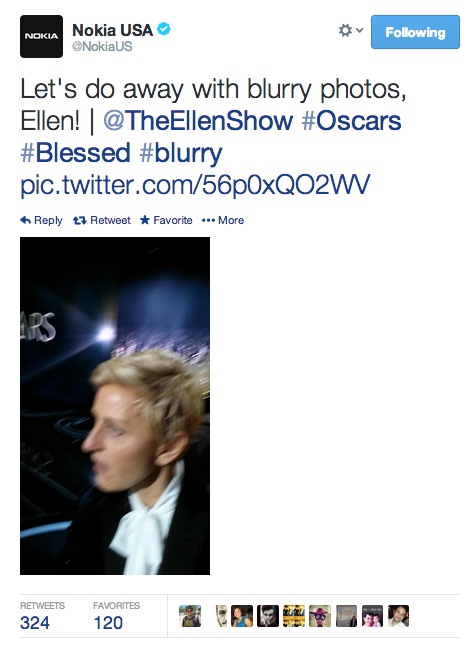Open the @TheEllenShow mention

point(198,121)
